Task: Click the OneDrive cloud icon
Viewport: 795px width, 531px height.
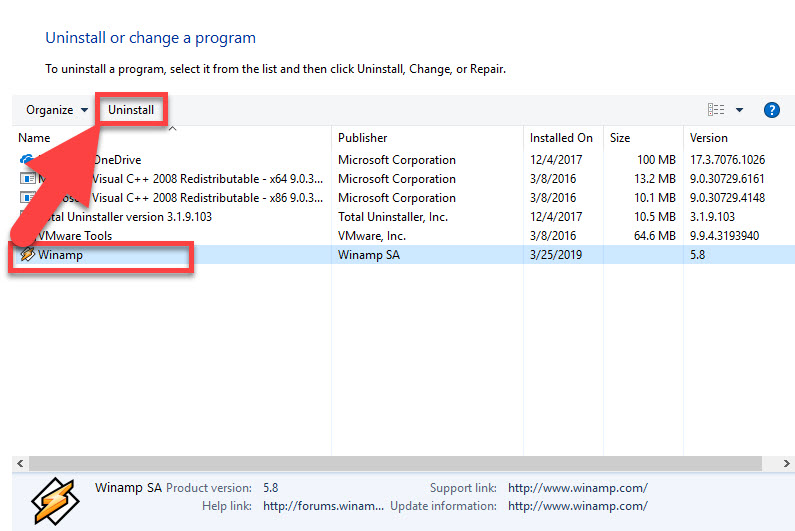Action: (26, 159)
